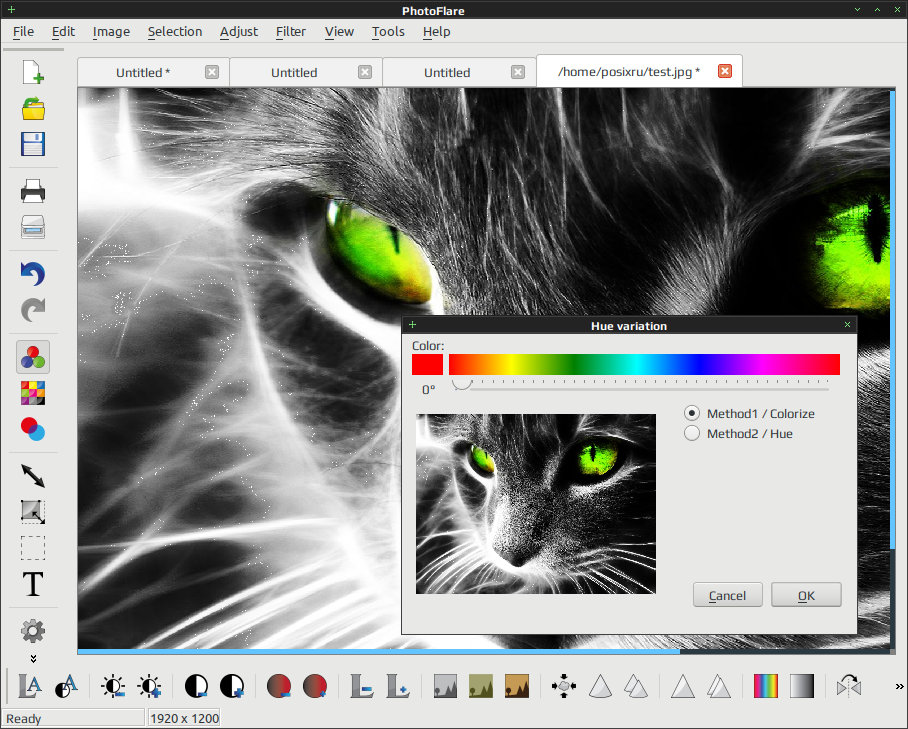908x729 pixels.
Task: Click the red Color swatch
Action: tap(427, 365)
